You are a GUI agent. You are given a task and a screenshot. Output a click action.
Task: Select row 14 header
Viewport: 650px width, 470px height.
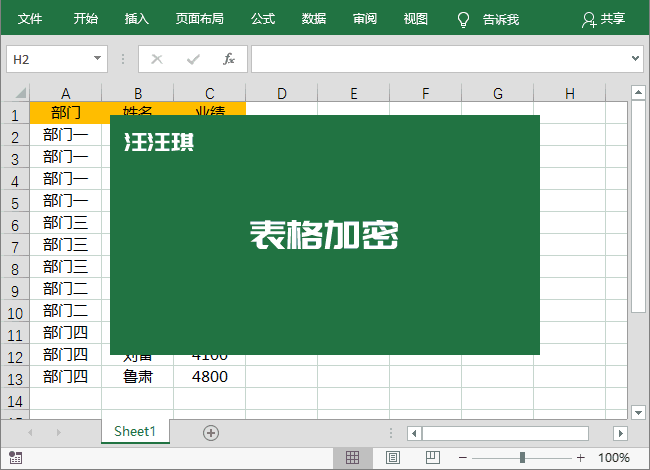coord(15,399)
